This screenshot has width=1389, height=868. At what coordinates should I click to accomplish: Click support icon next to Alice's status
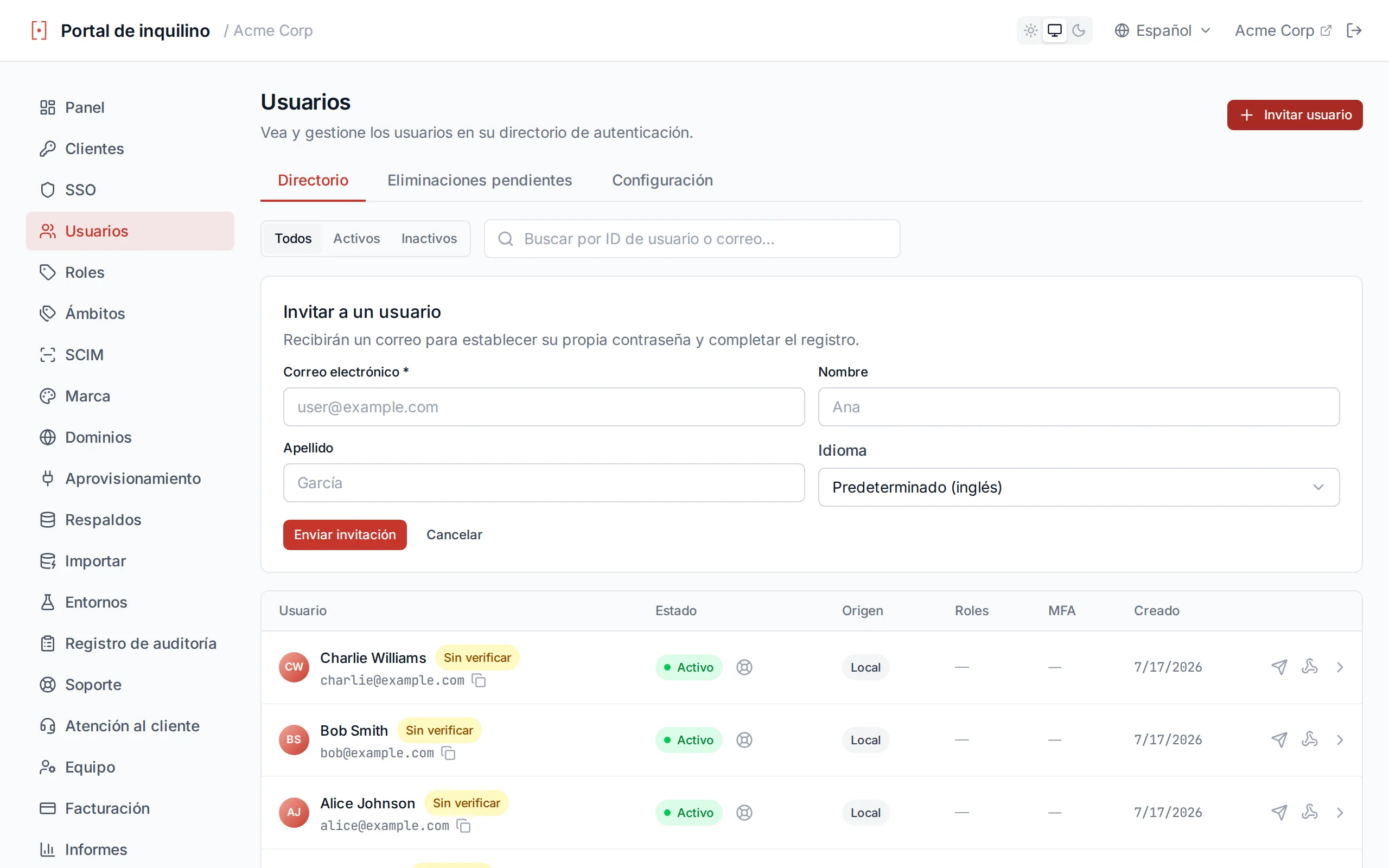coord(744,813)
